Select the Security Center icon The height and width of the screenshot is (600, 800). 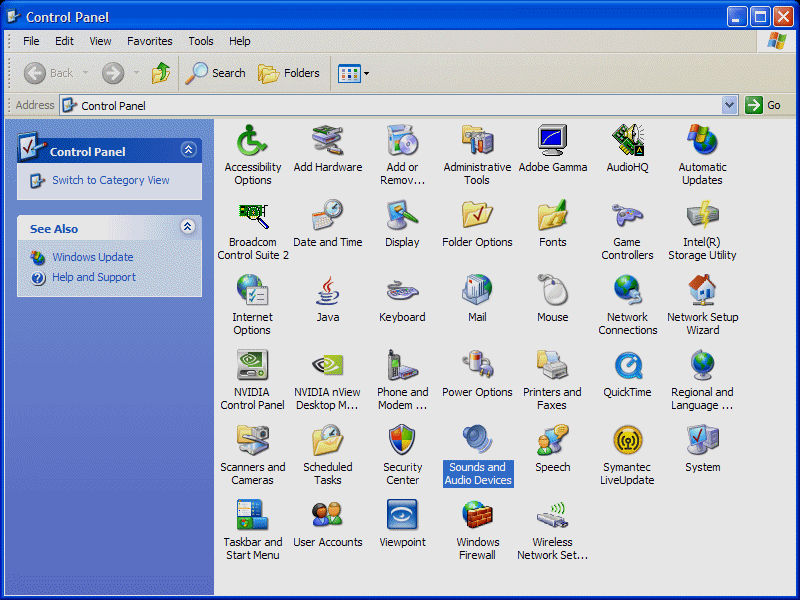click(402, 441)
